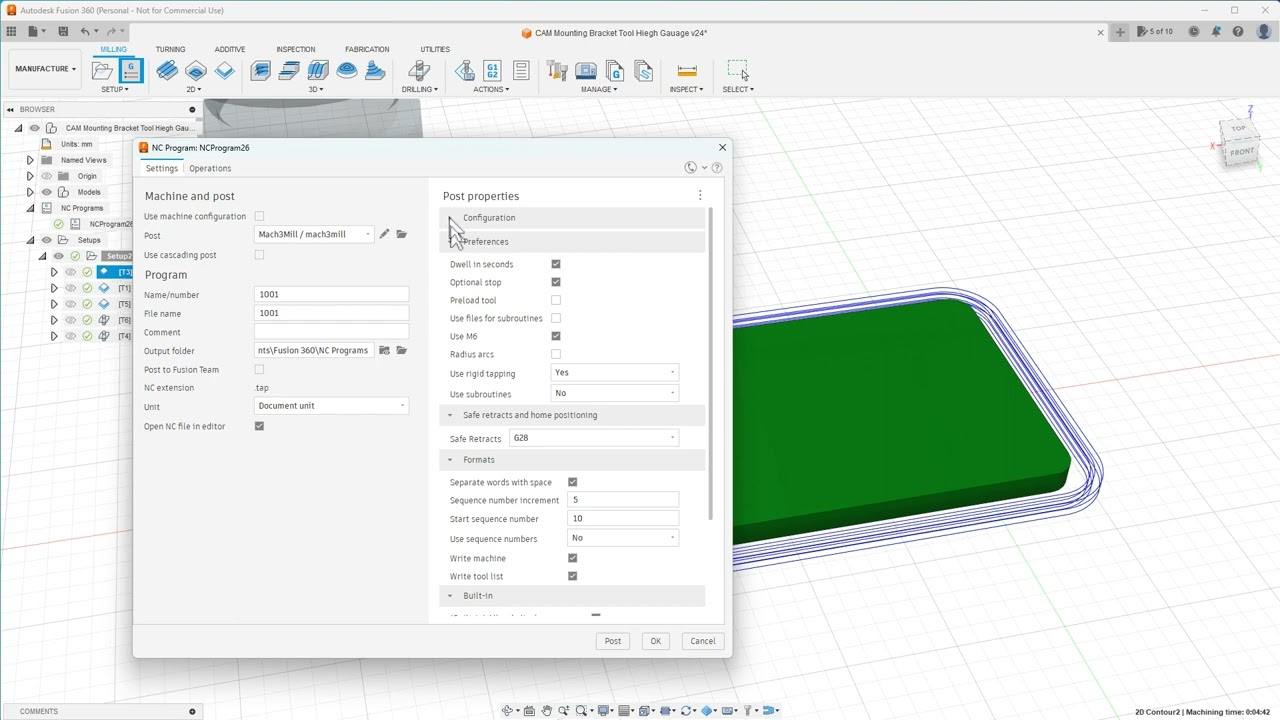Toggle Dwell in seconds checkbox
Viewport: 1280px width, 720px height.
click(556, 264)
